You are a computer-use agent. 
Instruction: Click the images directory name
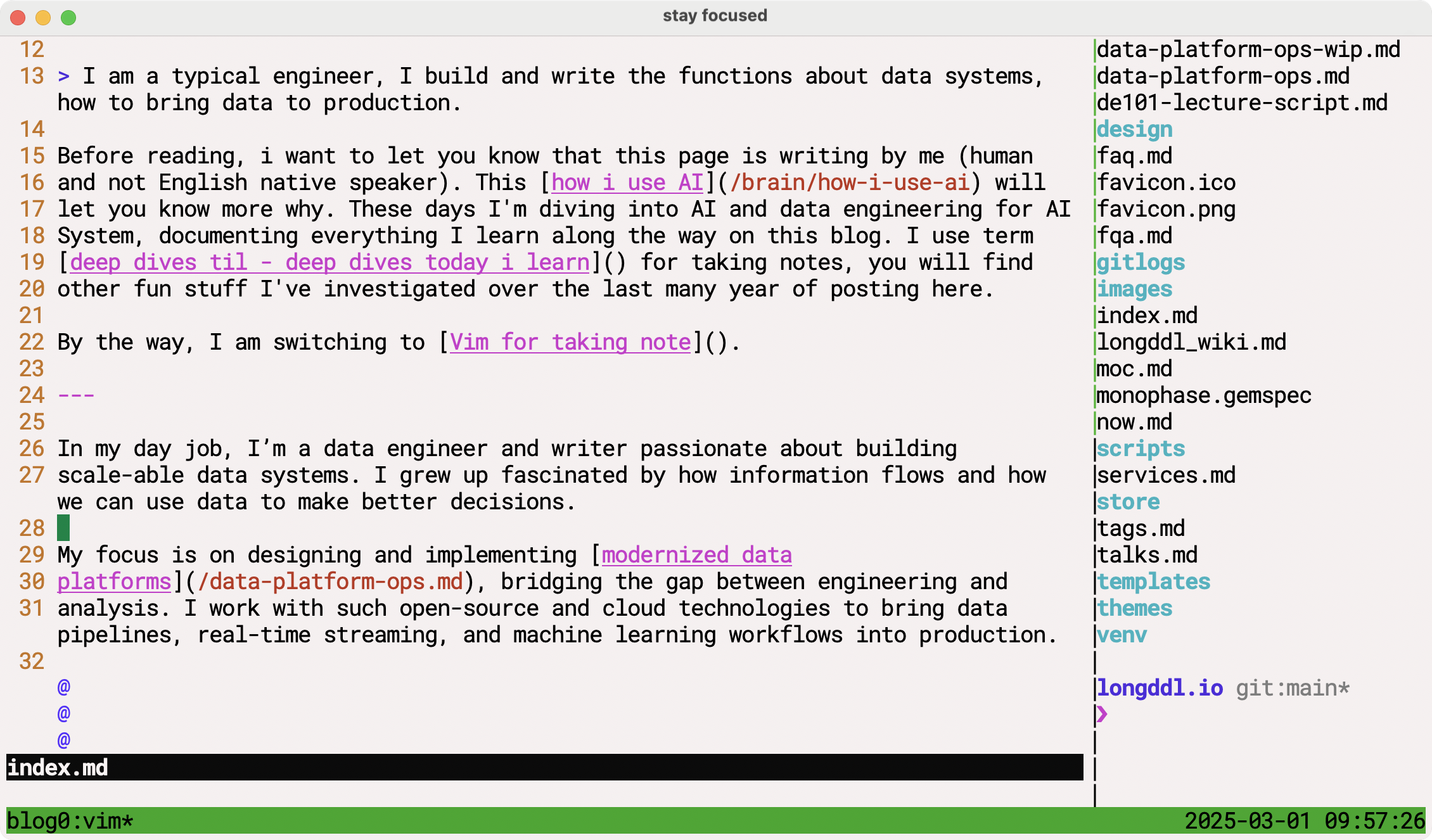[1134, 289]
